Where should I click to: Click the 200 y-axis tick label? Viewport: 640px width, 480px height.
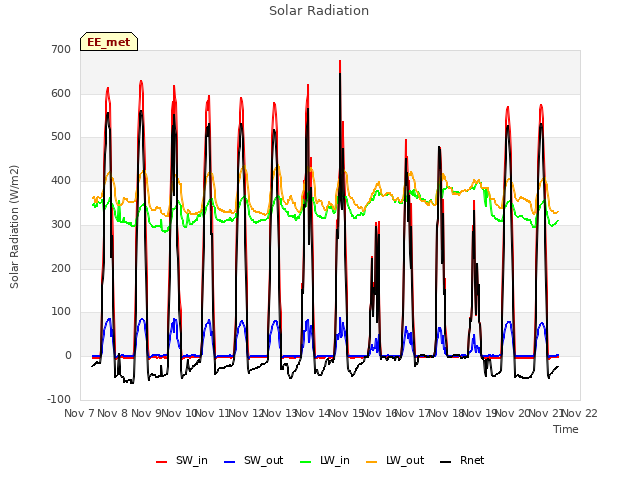point(61,269)
